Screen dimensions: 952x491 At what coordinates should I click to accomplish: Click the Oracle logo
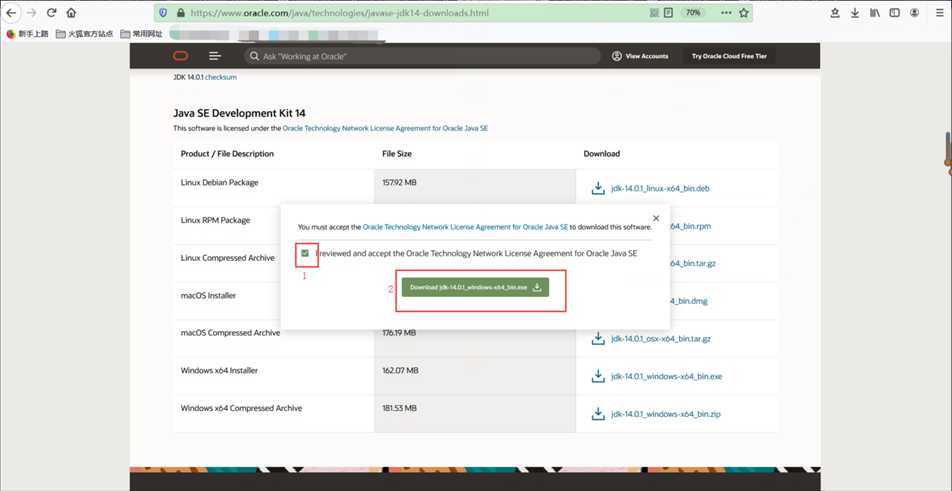(x=180, y=56)
